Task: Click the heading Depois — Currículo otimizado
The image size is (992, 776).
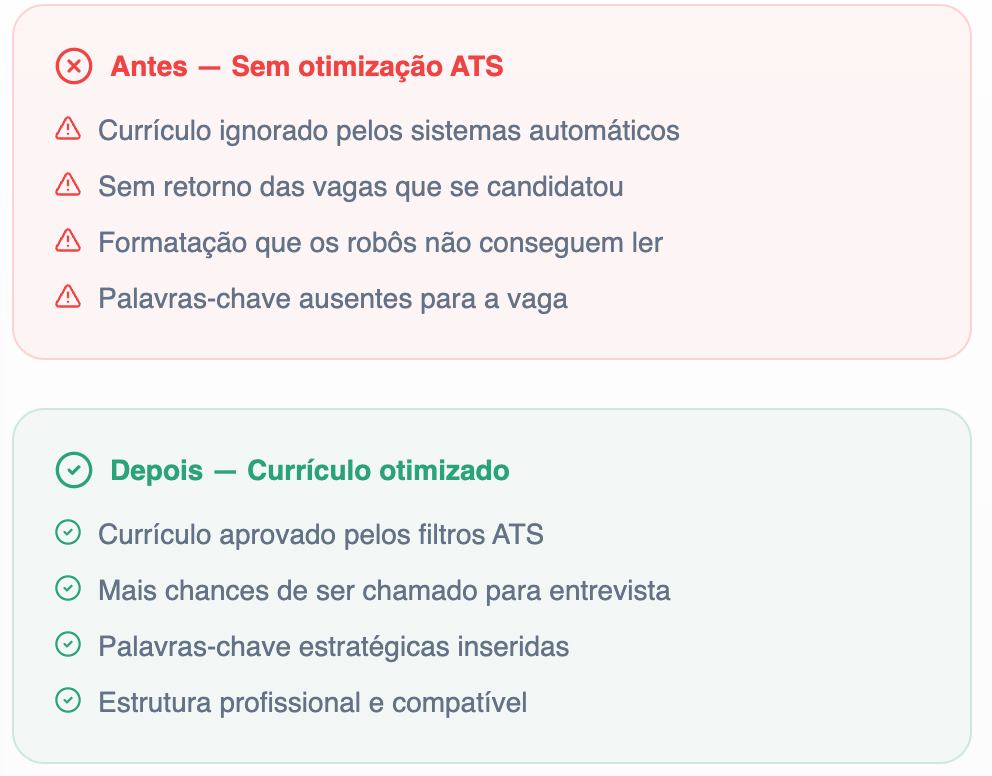Action: [309, 470]
